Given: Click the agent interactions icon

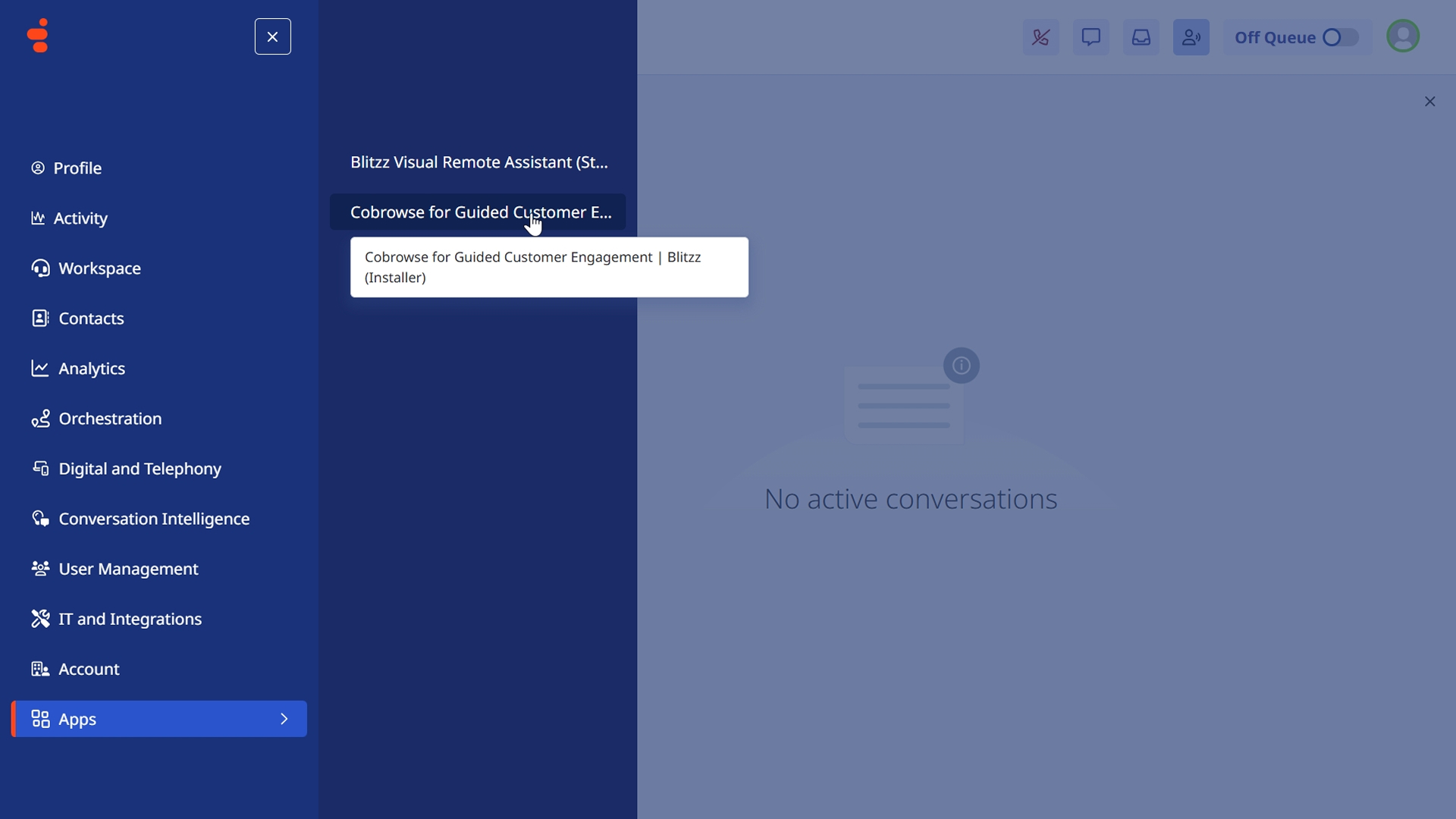Looking at the screenshot, I should tap(1191, 37).
